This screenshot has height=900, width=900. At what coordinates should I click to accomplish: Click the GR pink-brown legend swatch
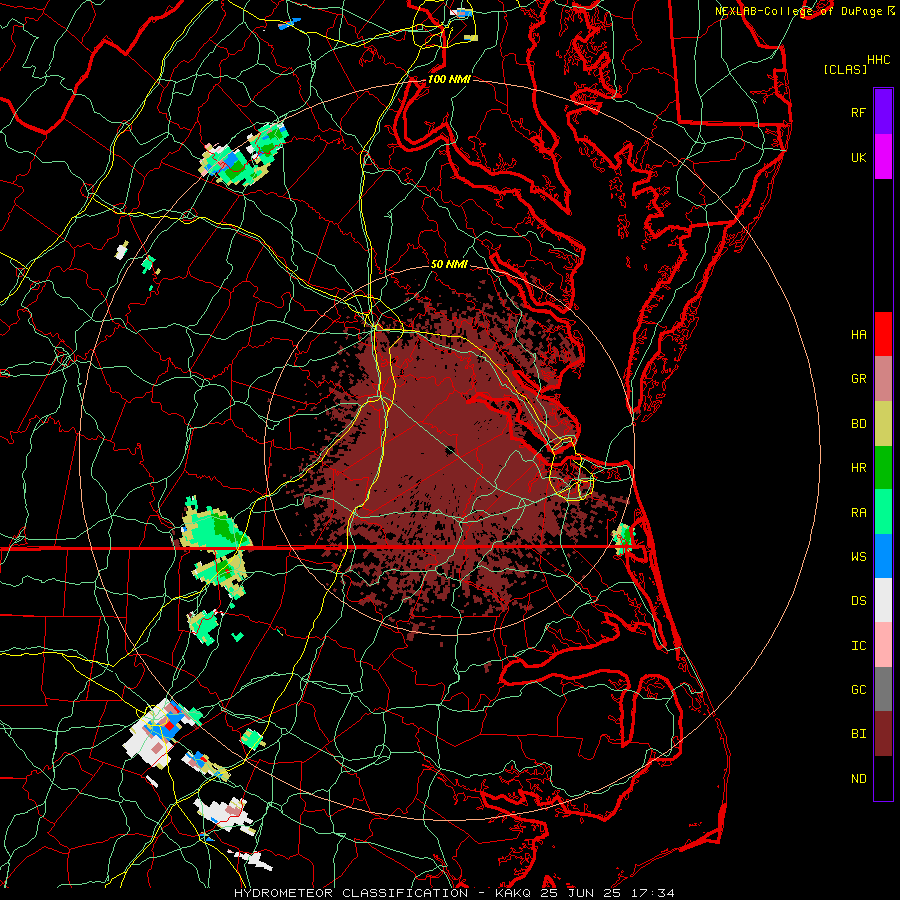pyautogui.click(x=883, y=379)
